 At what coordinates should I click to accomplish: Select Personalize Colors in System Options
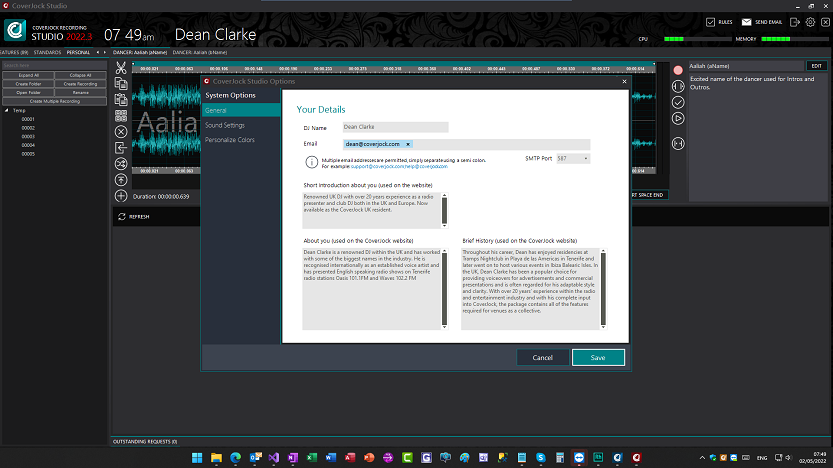pyautogui.click(x=230, y=140)
